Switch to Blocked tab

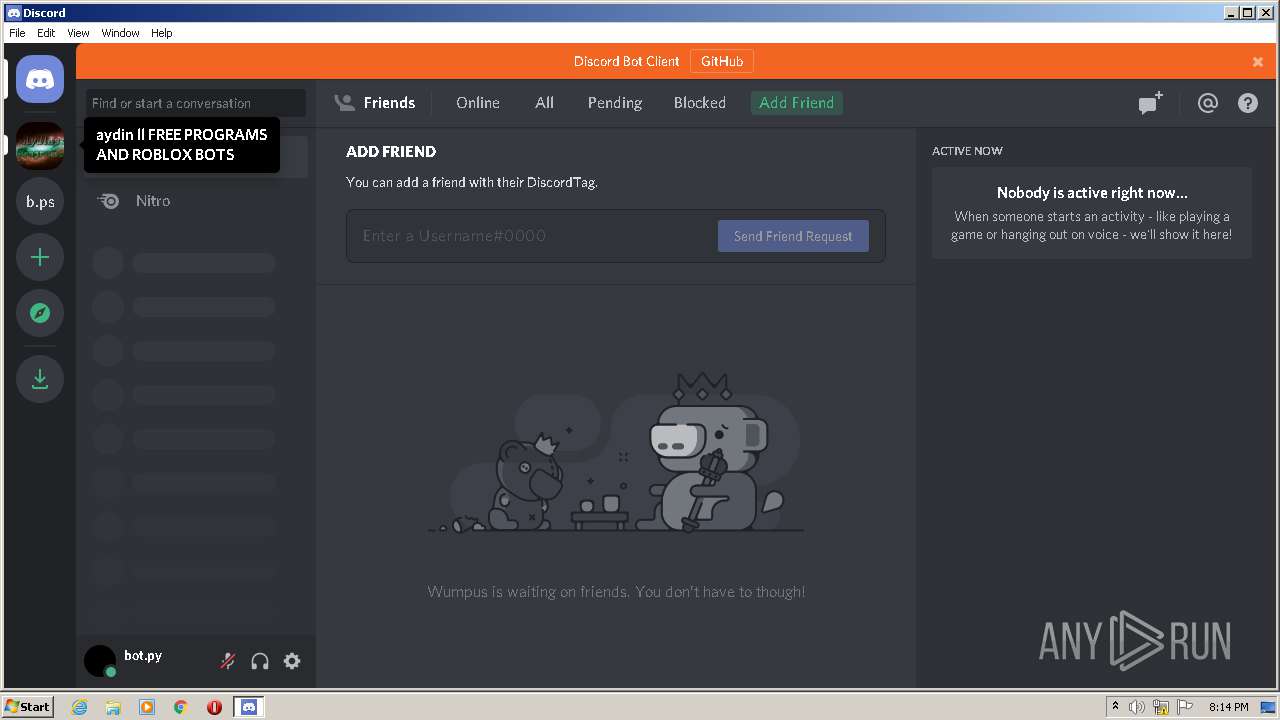(x=700, y=103)
